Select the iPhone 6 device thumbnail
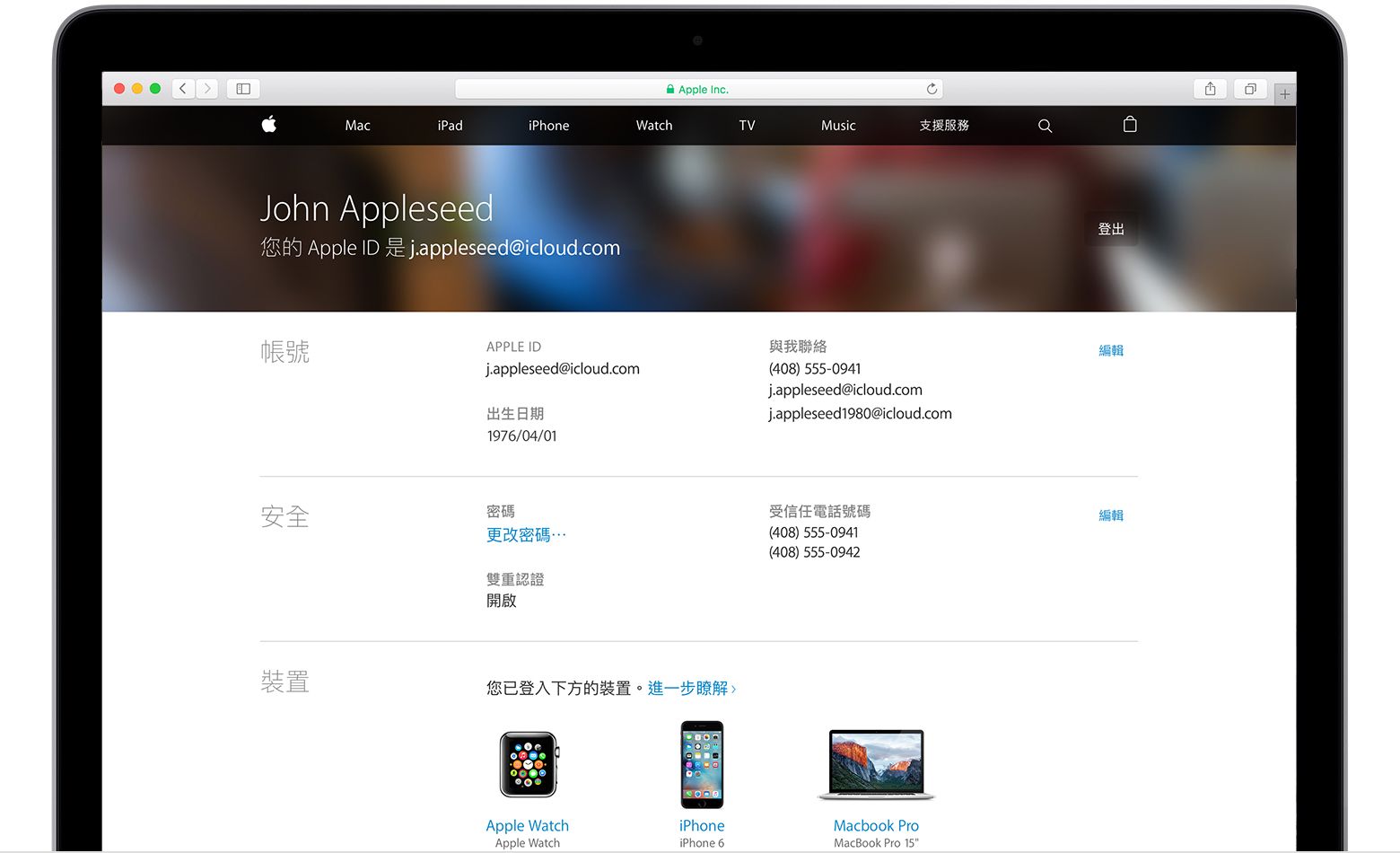 click(x=701, y=765)
